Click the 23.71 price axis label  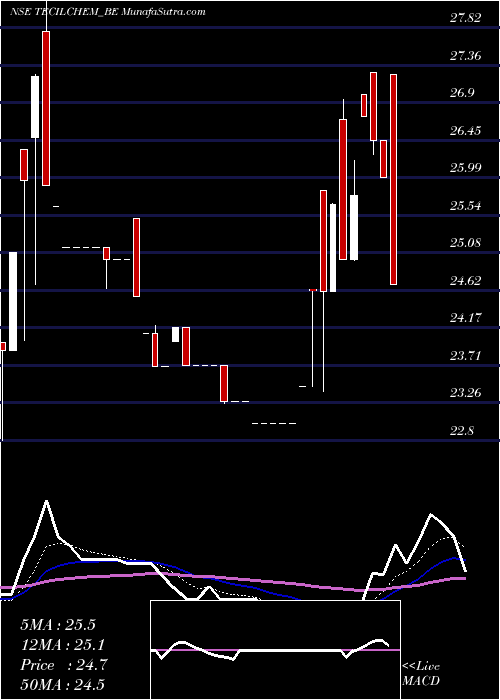[466, 356]
